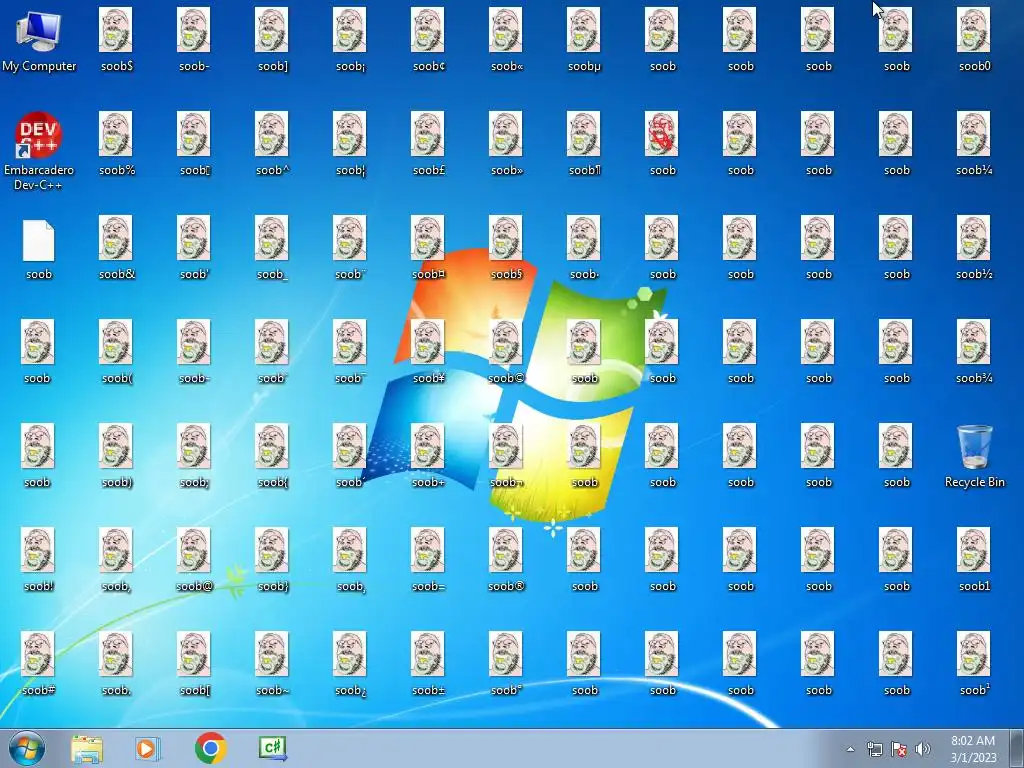Image resolution: width=1024 pixels, height=768 pixels.
Task: Launch Windows Media Player from taskbar
Action: 148,748
